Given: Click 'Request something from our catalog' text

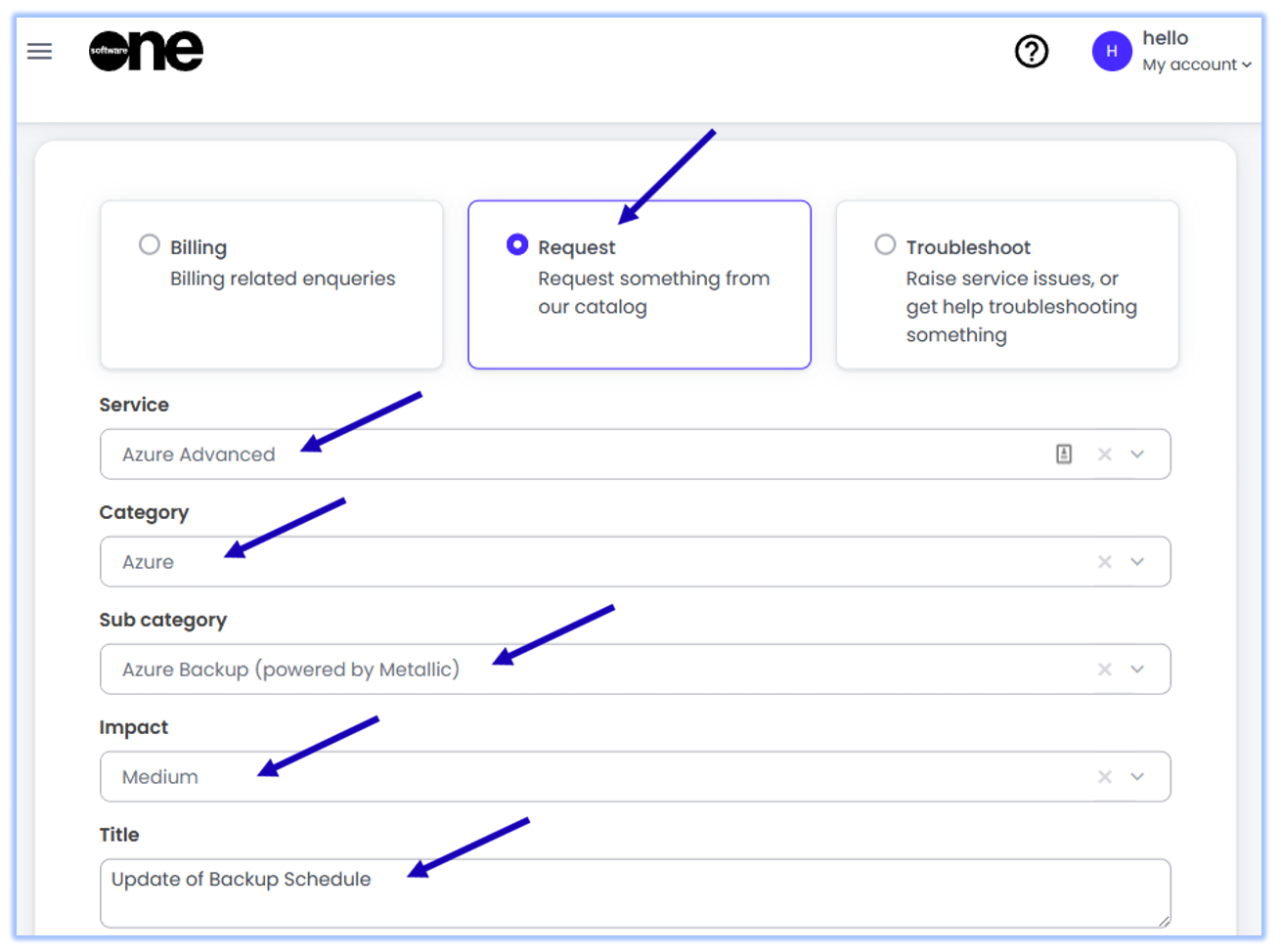Looking at the screenshot, I should tap(654, 292).
